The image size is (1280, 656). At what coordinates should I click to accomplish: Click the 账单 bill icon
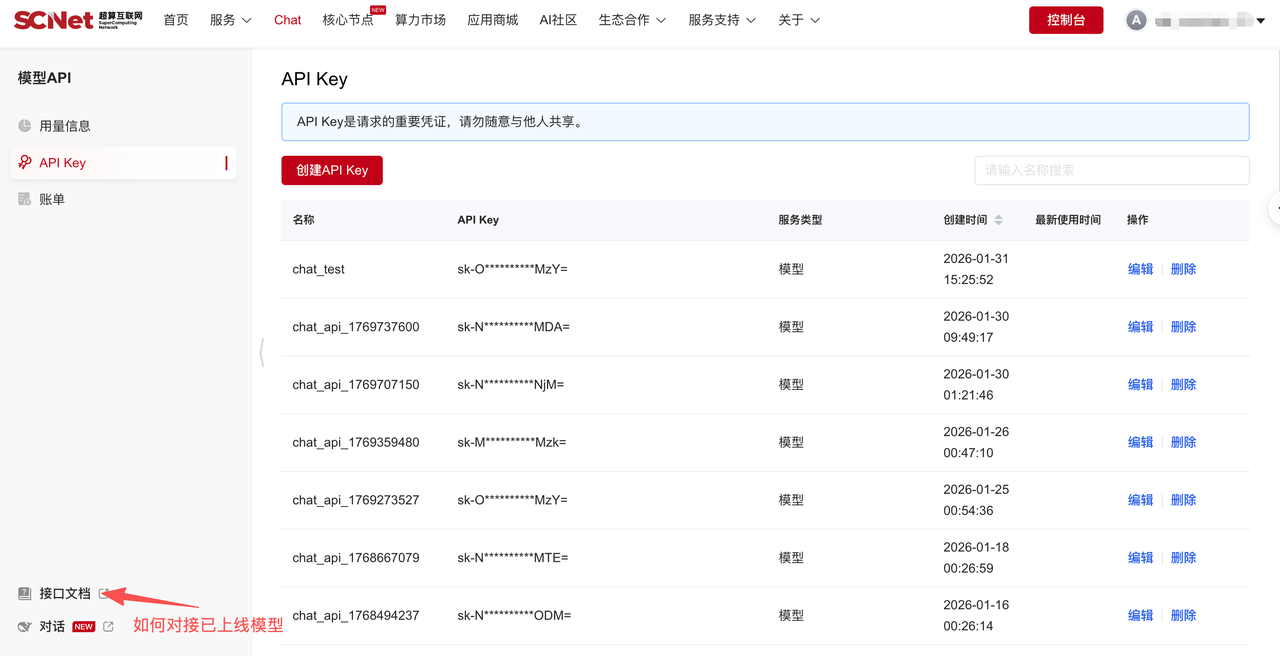25,200
